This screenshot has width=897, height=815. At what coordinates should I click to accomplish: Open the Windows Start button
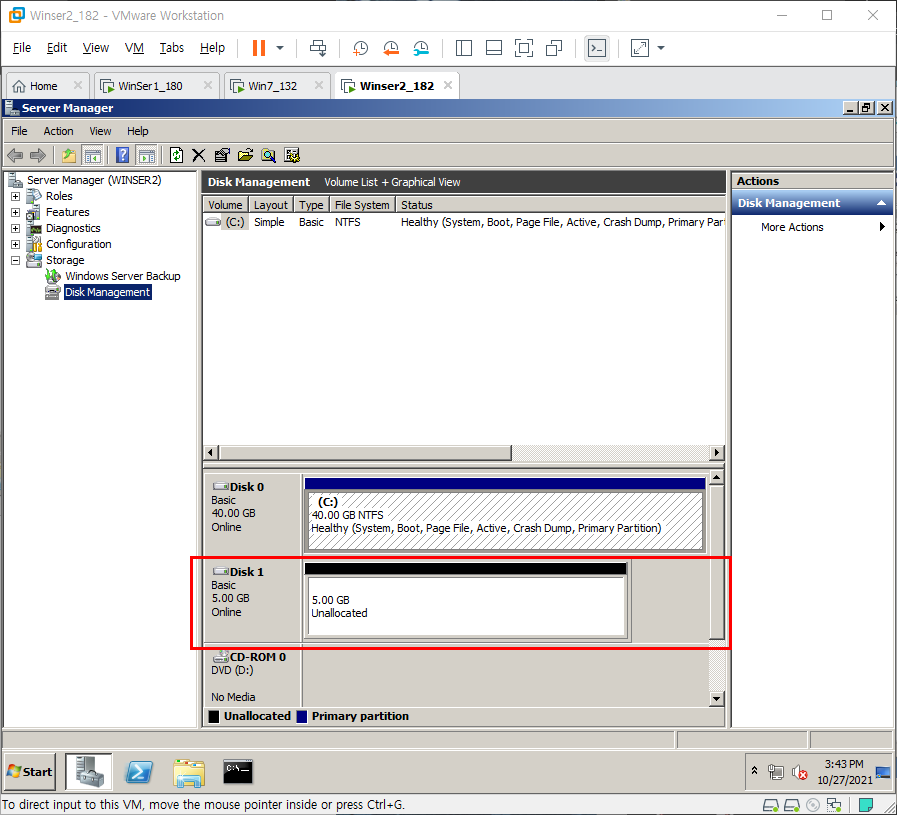[30, 772]
